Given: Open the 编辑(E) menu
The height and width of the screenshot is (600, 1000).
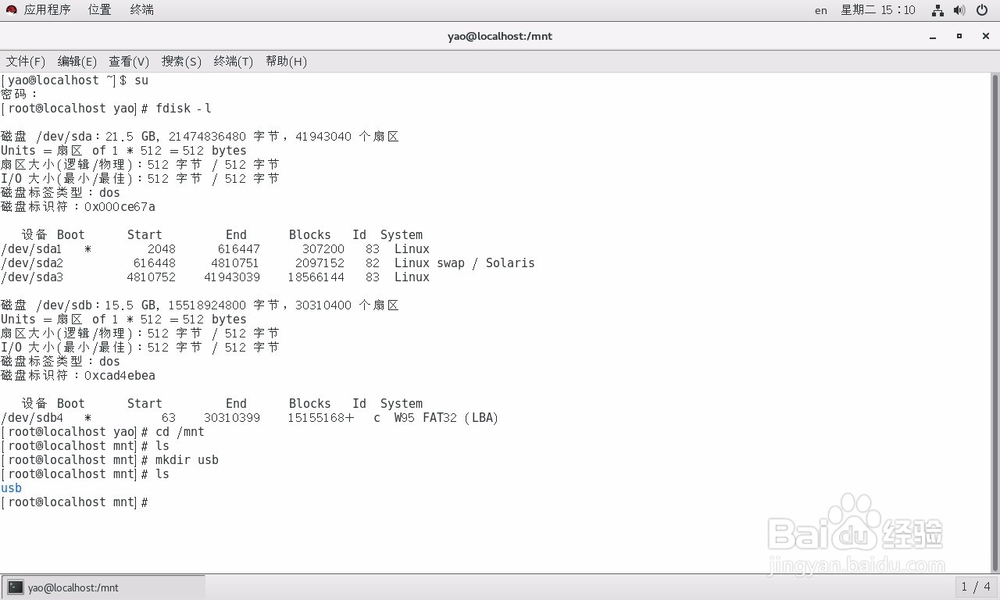Looking at the screenshot, I should click(x=77, y=61).
